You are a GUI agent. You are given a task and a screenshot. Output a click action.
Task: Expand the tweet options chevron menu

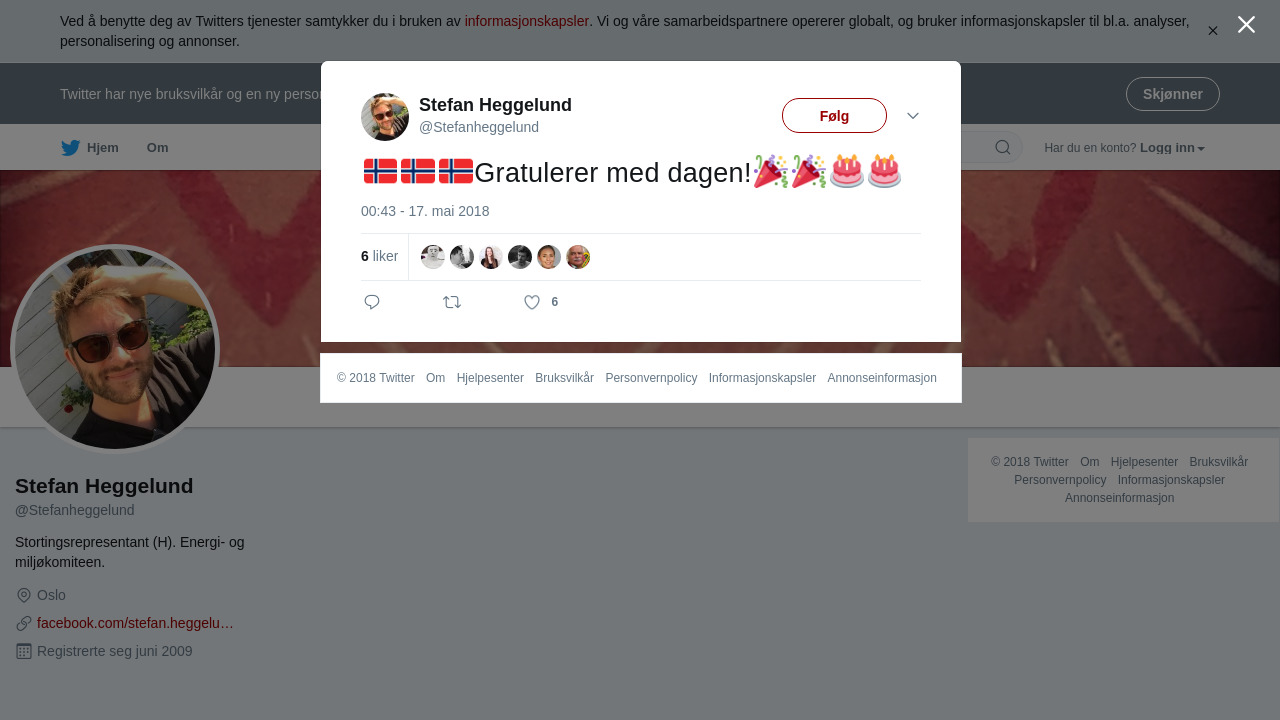[913, 116]
